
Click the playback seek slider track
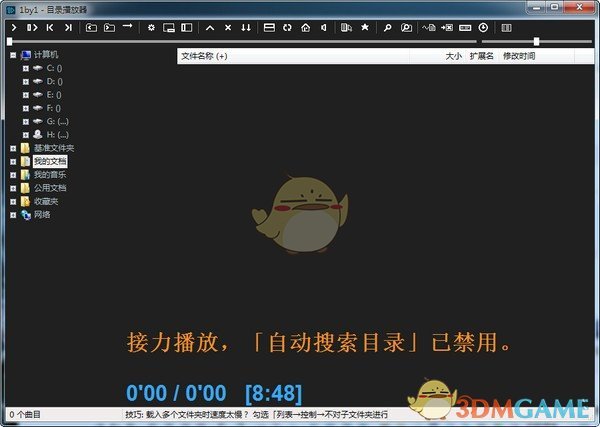click(242, 41)
